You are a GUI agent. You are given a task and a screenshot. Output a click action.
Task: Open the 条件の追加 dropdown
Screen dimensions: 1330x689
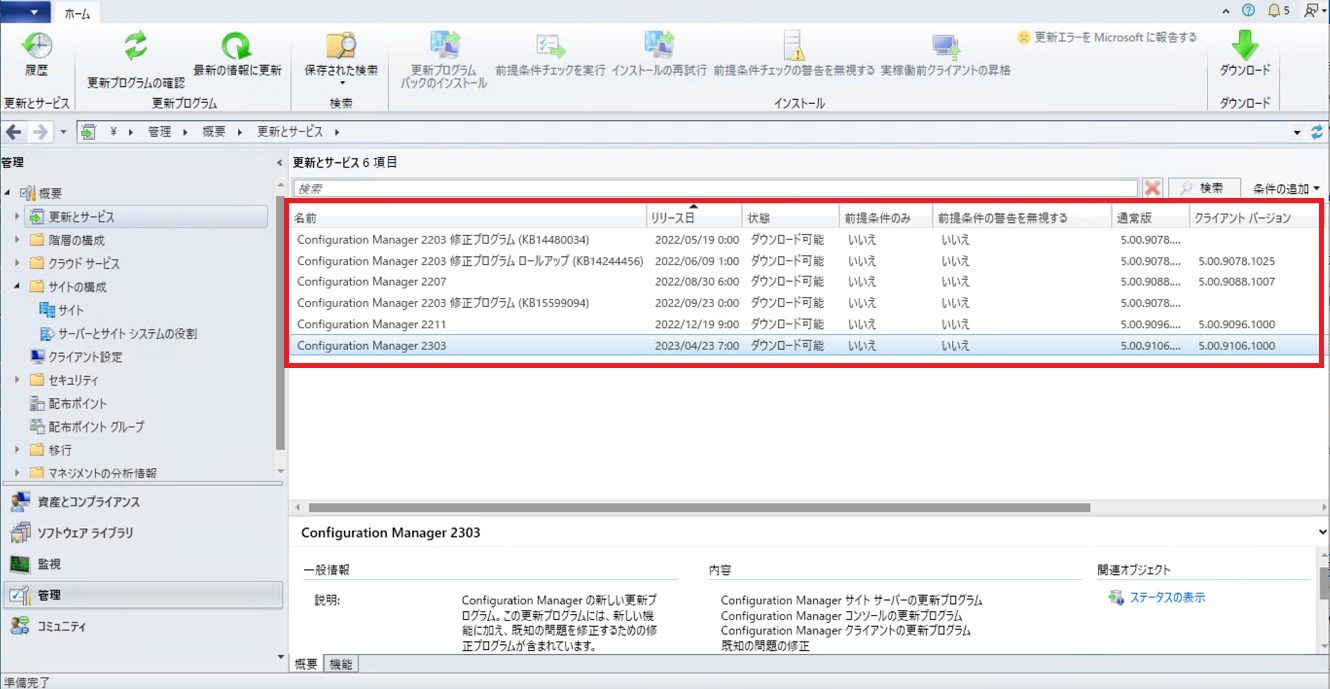click(1286, 188)
